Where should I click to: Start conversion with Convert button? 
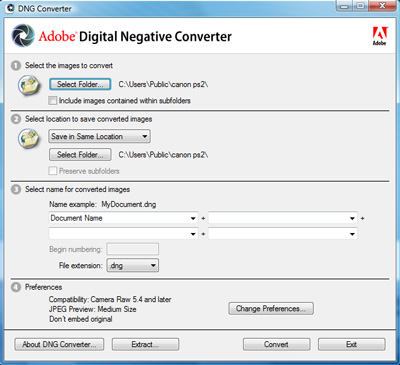pyautogui.click(x=276, y=344)
